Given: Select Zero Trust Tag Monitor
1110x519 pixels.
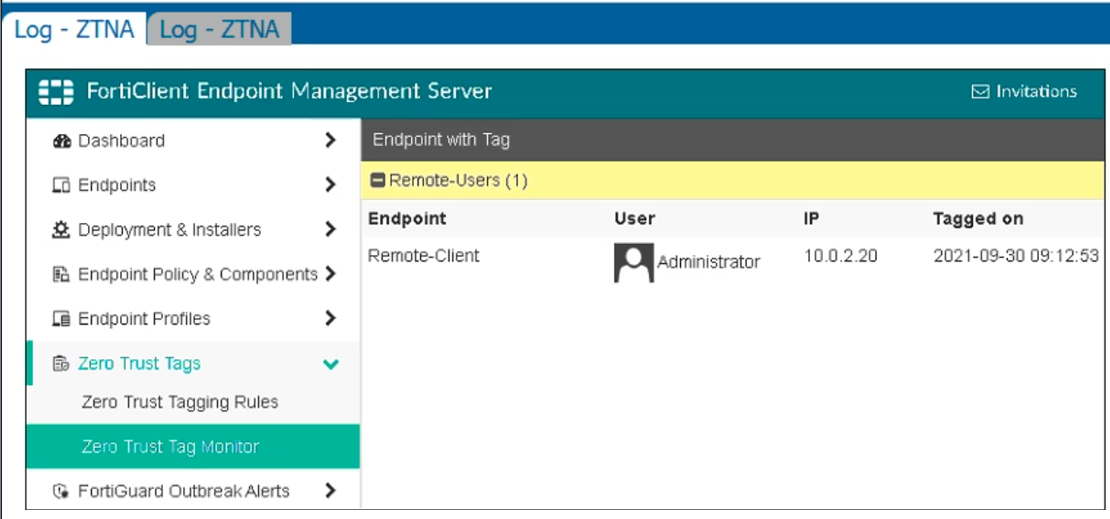Looking at the screenshot, I should 170,447.
